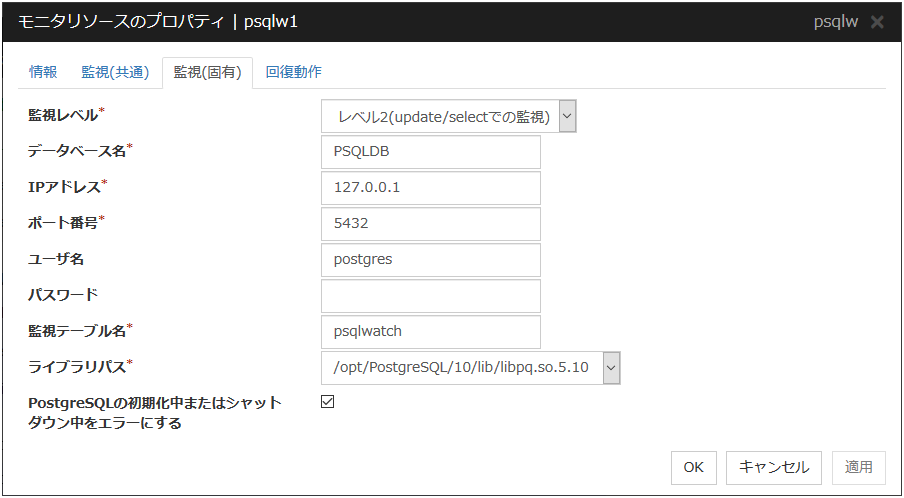Select the 監視(固有) tab

[x=207, y=72]
